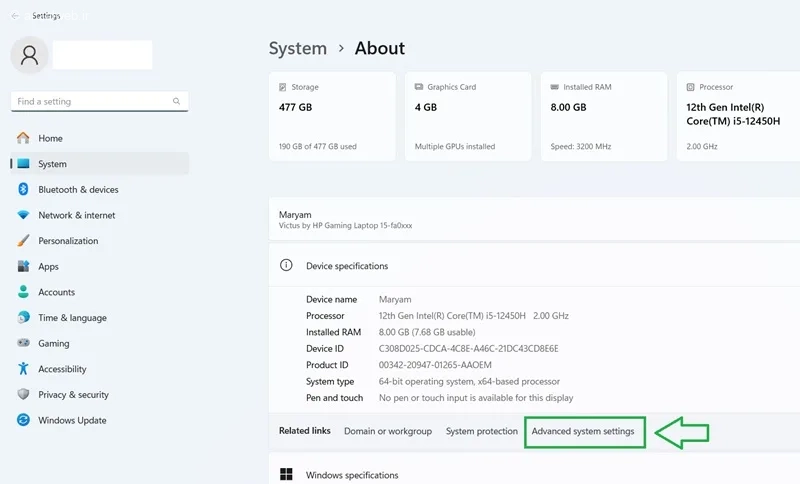Image resolution: width=800 pixels, height=484 pixels.
Task: Click Speed: 3200 MHz text
Action: pos(581,146)
